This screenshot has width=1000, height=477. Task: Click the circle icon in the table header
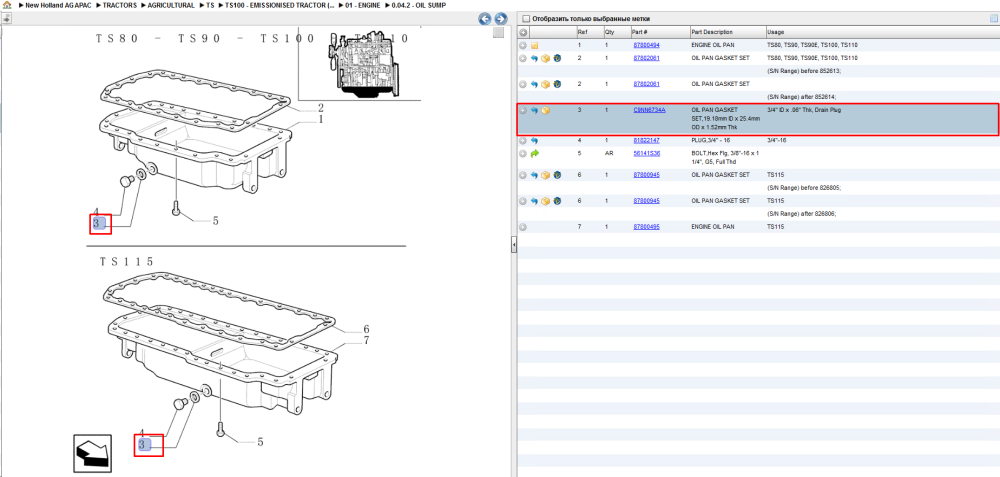coord(523,32)
